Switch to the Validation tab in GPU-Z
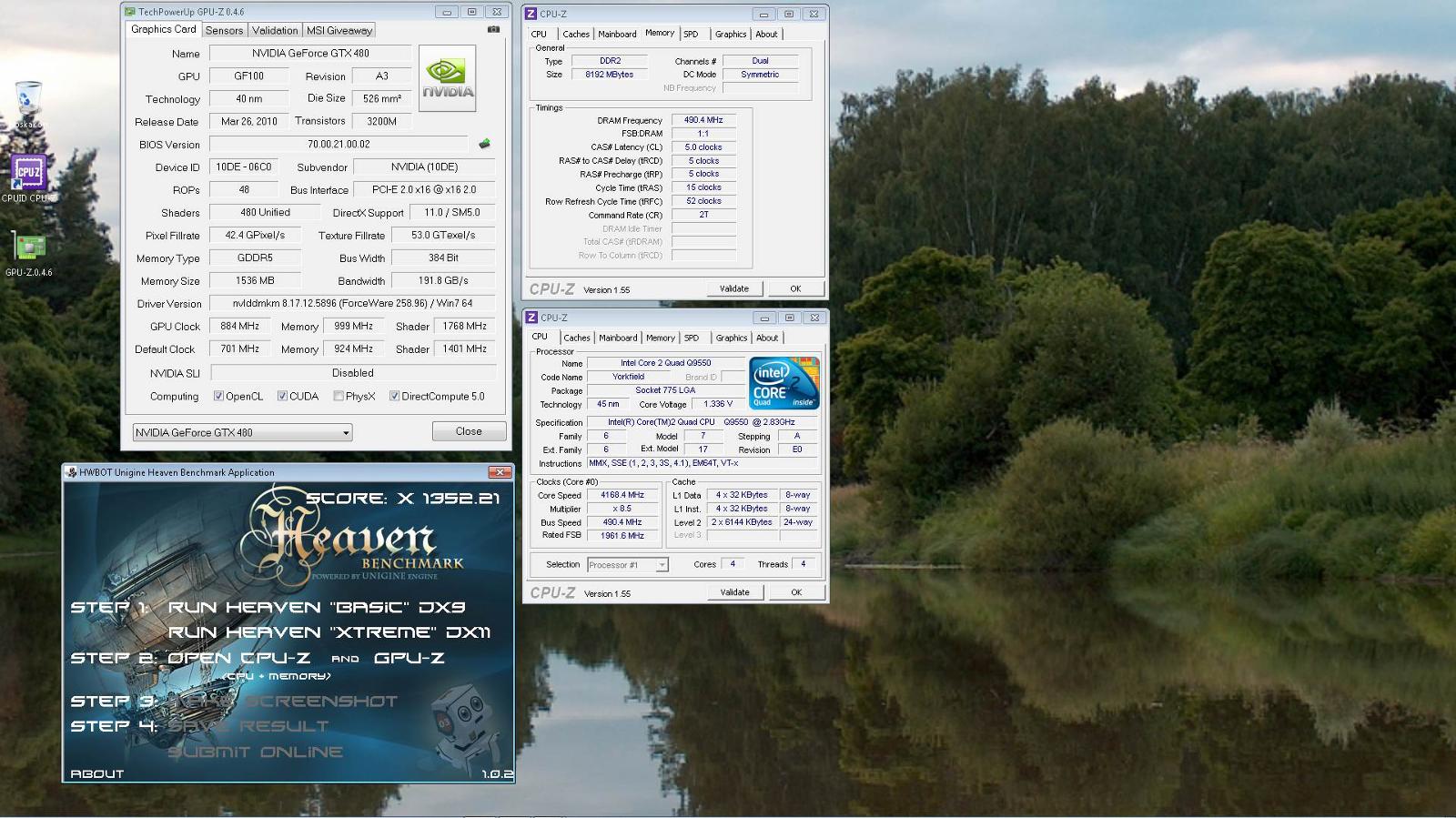The width and height of the screenshot is (1456, 818). point(275,30)
